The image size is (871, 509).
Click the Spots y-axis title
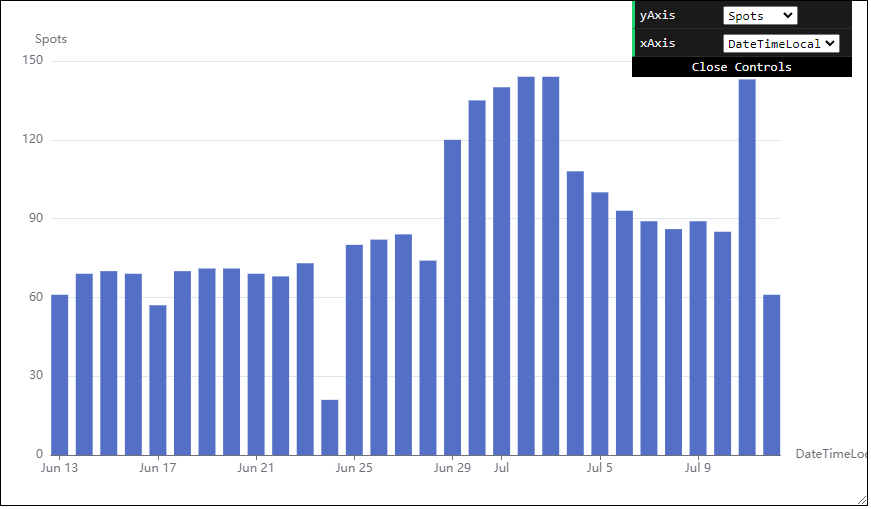pos(51,39)
